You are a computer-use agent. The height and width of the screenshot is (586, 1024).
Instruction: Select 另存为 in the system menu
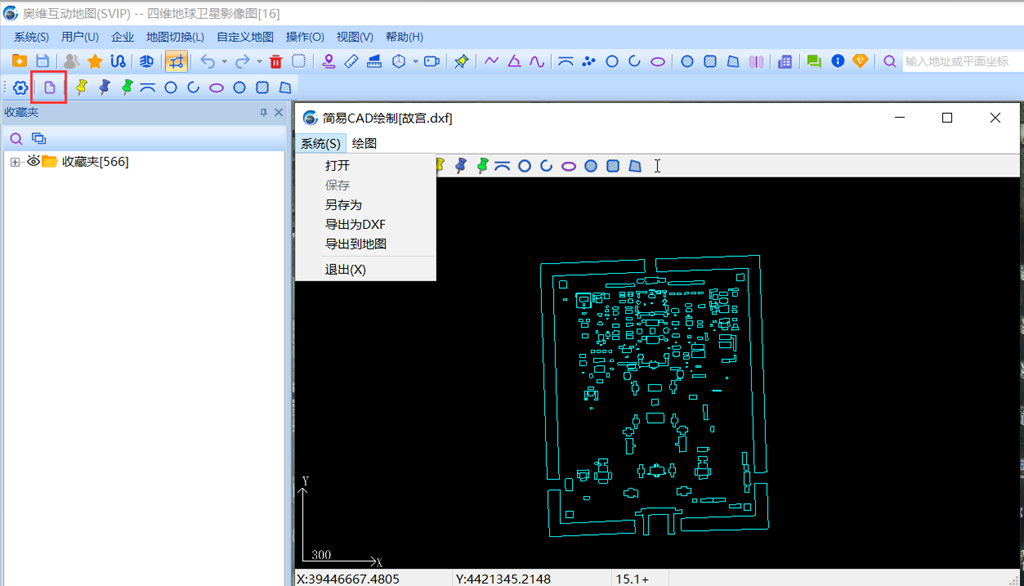click(343, 204)
